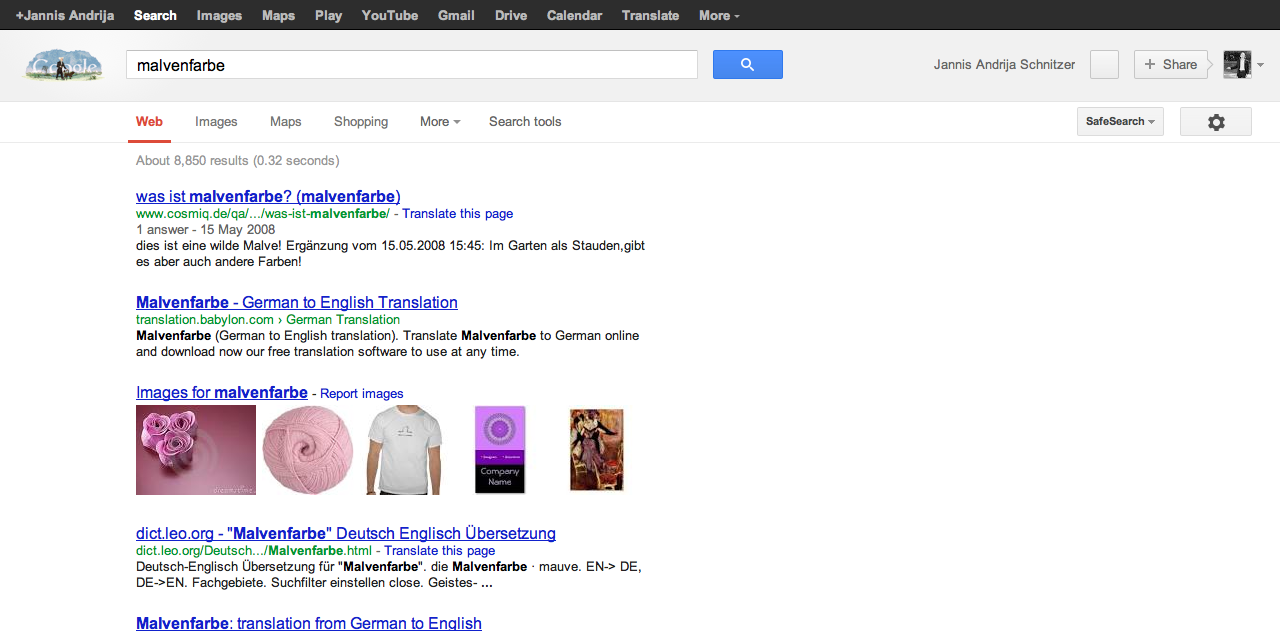Open Calendar in top bar
This screenshot has width=1280, height=631.
pyautogui.click(x=574, y=15)
